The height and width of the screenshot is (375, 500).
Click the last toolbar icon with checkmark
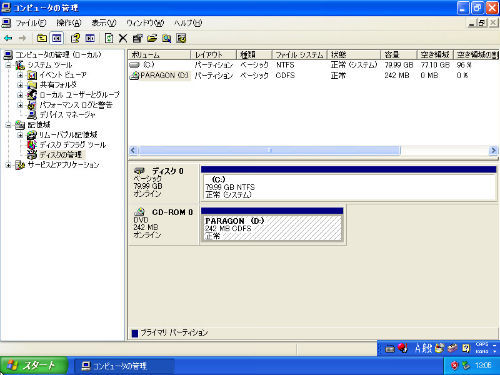(x=181, y=38)
